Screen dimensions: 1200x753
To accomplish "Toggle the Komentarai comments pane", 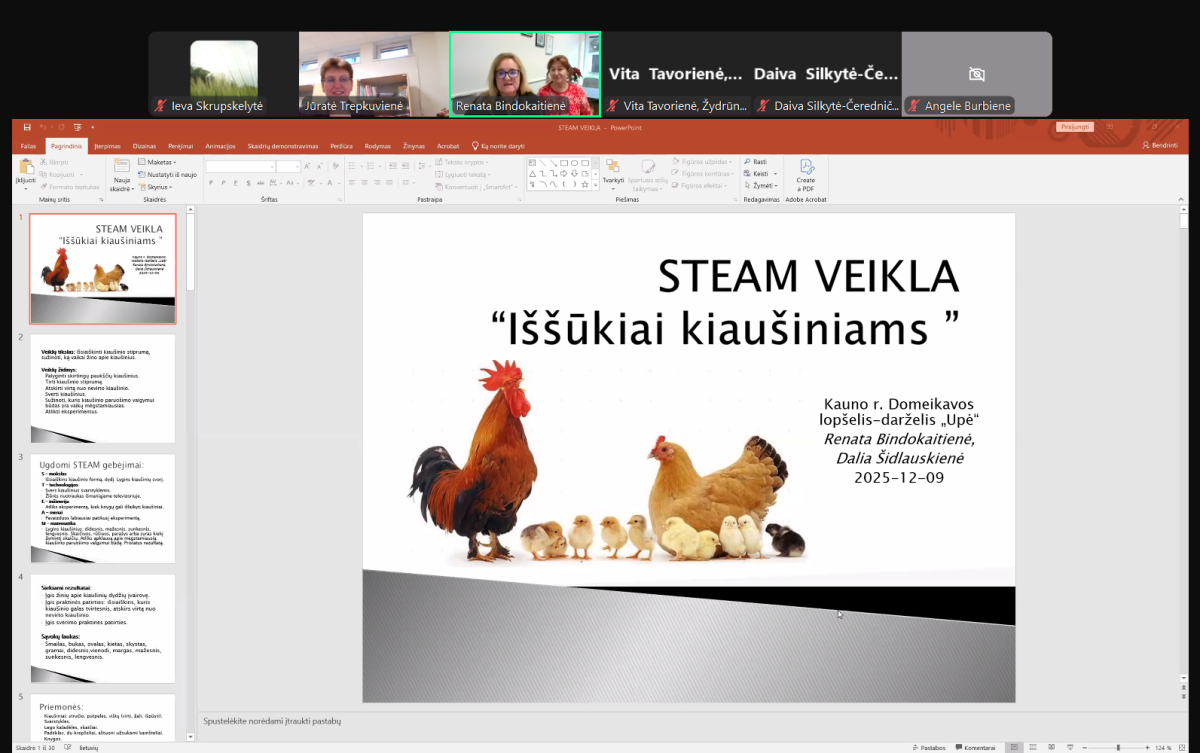I will 976,747.
